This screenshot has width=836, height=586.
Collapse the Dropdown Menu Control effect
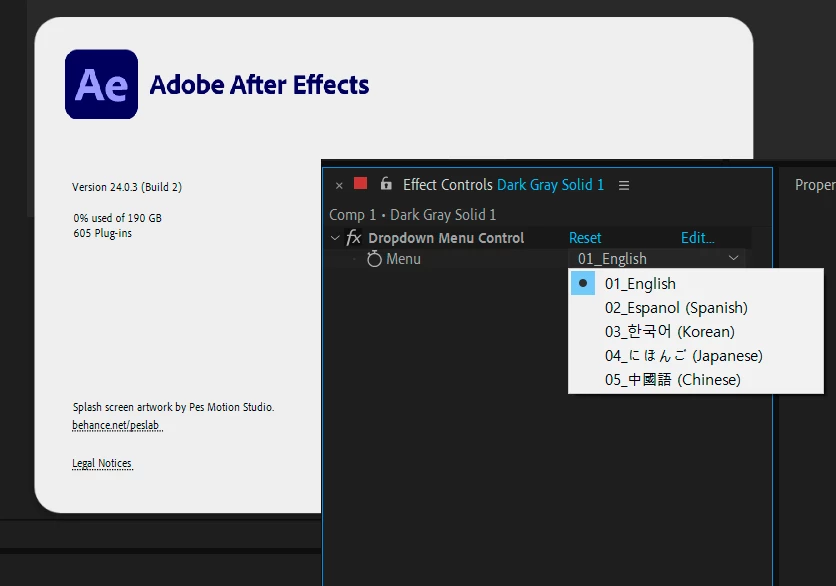[335, 238]
